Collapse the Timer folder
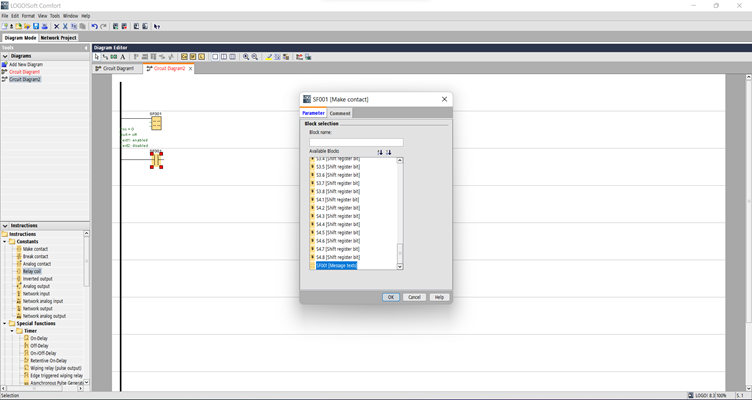Viewport: 752px width, 400px height. (12, 331)
